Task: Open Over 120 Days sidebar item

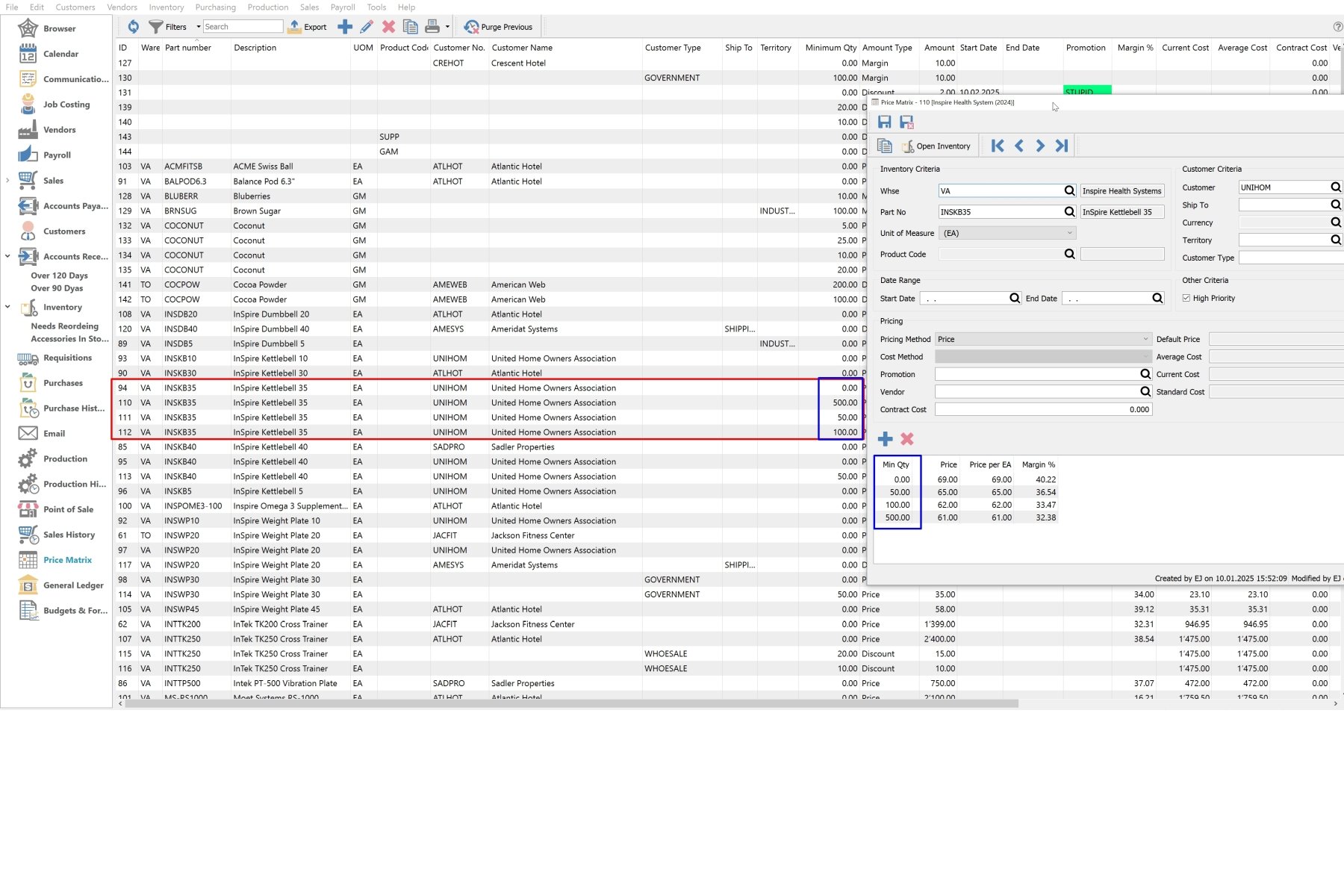Action: click(59, 276)
